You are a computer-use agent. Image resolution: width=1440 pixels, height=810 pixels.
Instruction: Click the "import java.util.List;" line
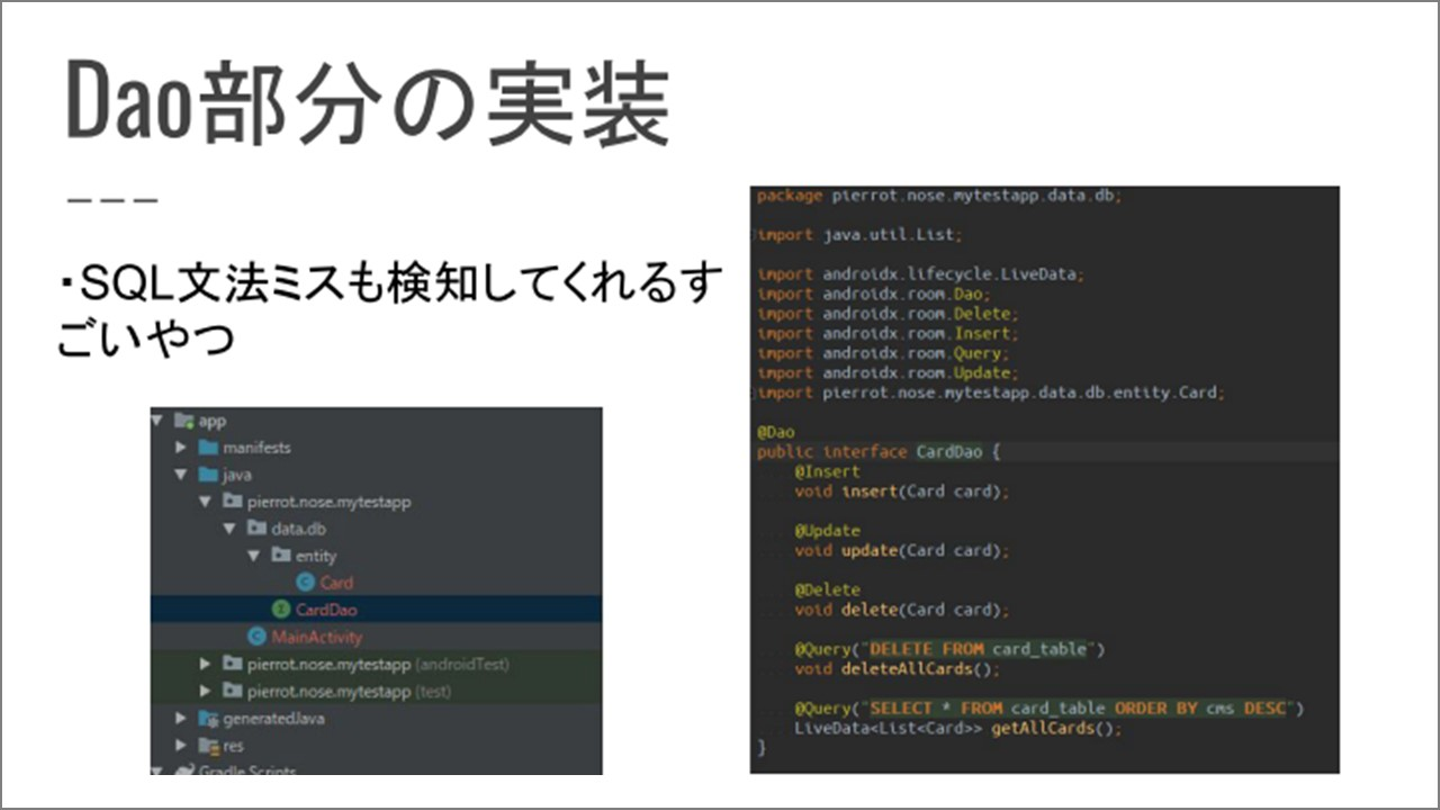(x=860, y=235)
